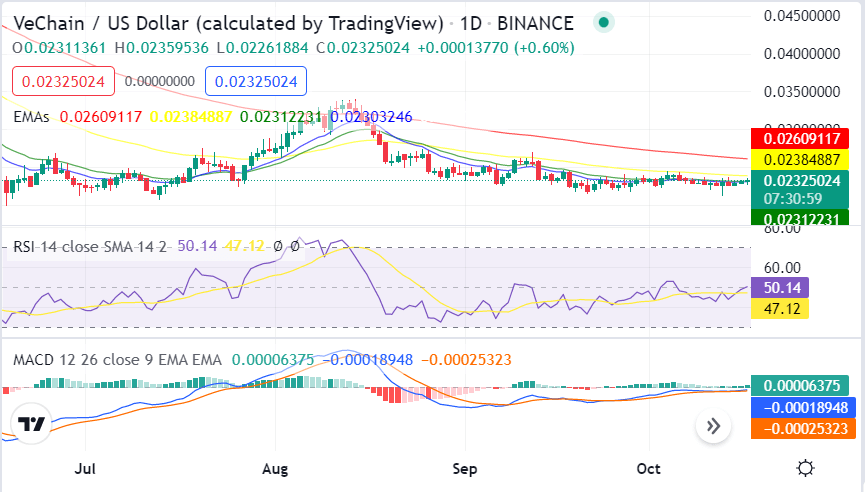The height and width of the screenshot is (492, 865).
Task: Click the blue-bordered 0.02325024 buy price box
Action: tap(256, 82)
